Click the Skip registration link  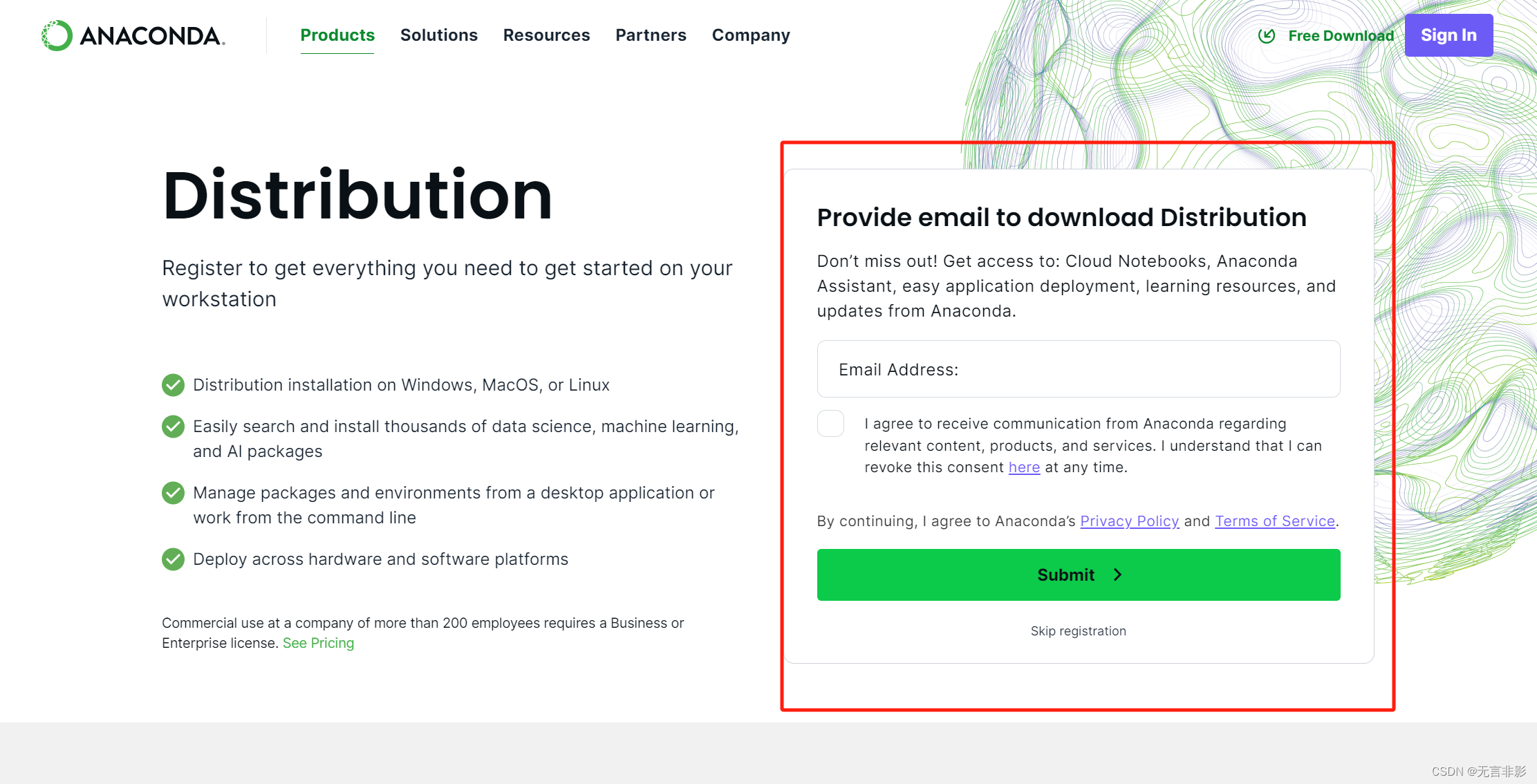pos(1078,631)
